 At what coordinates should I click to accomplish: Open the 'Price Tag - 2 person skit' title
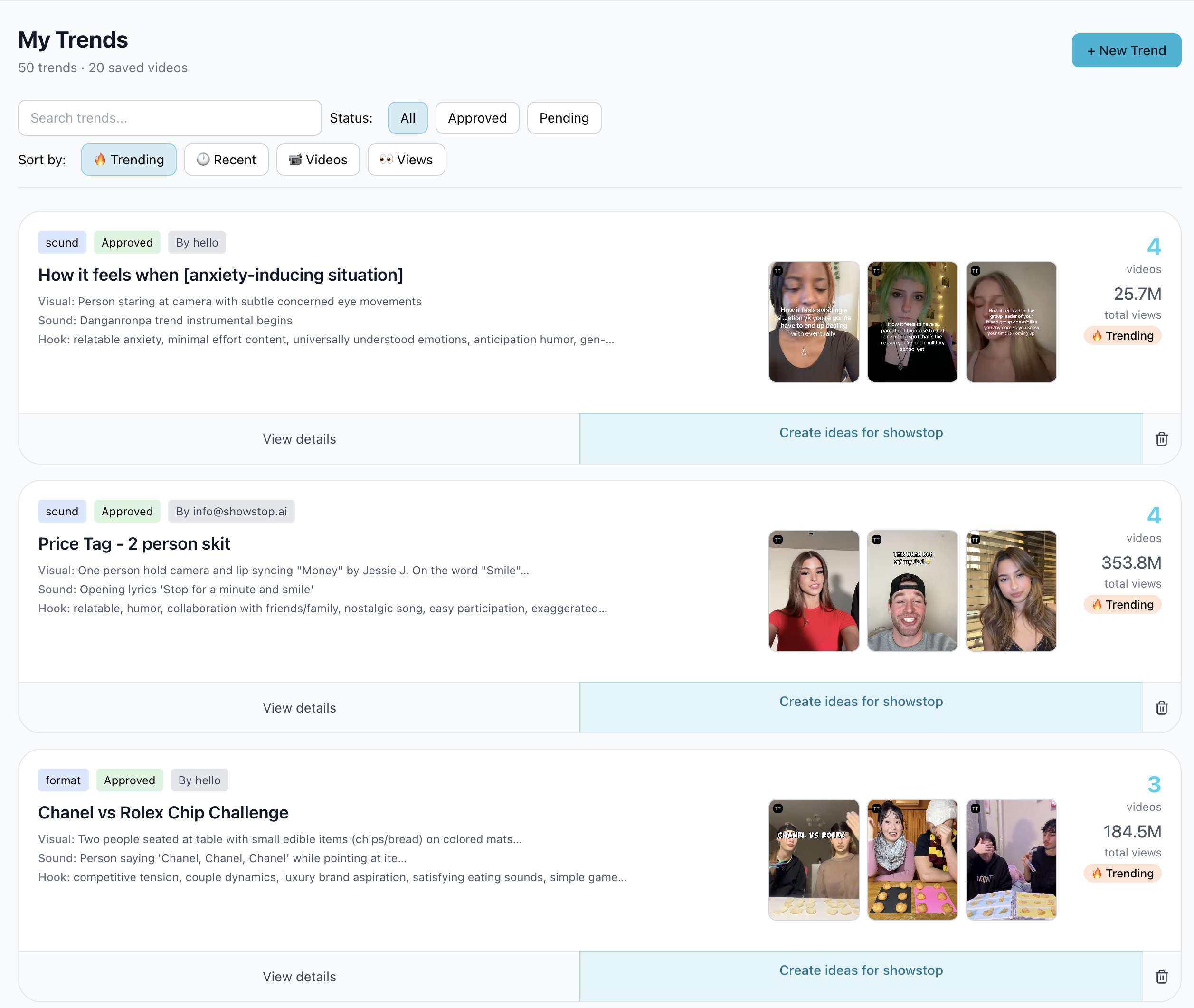(134, 543)
